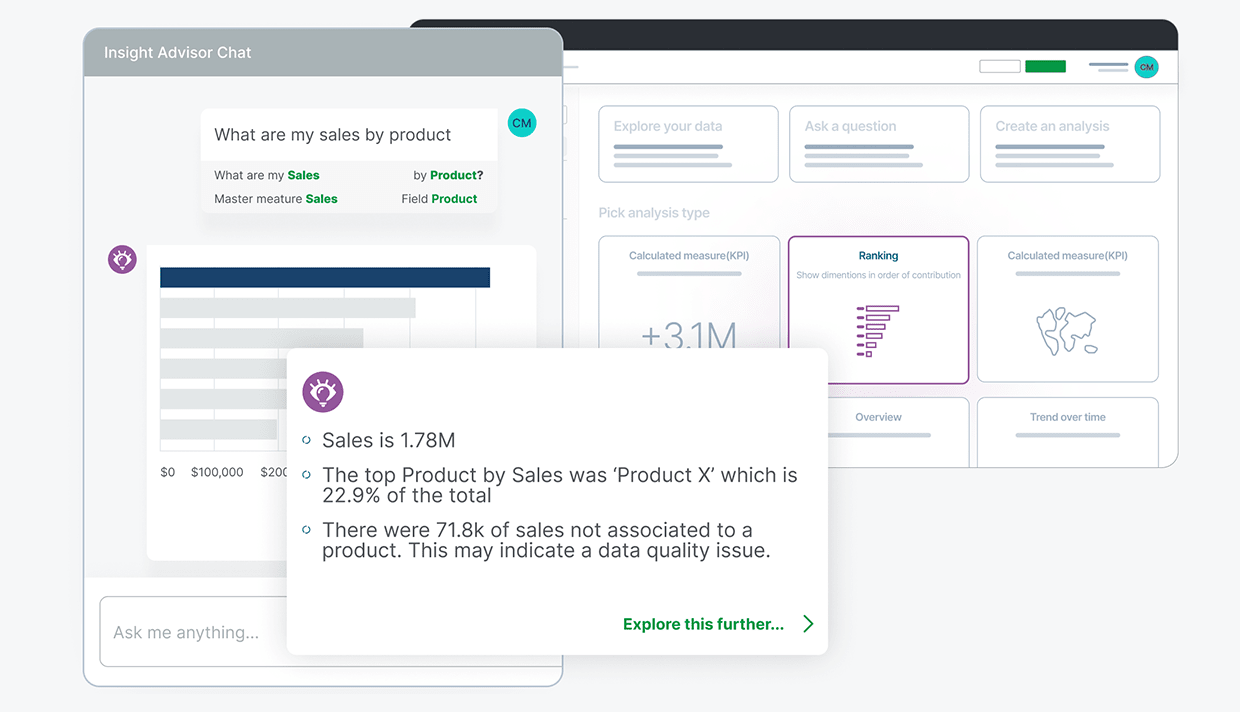
Task: Click the Insight Advisor lightbulb icon
Action: point(121,259)
